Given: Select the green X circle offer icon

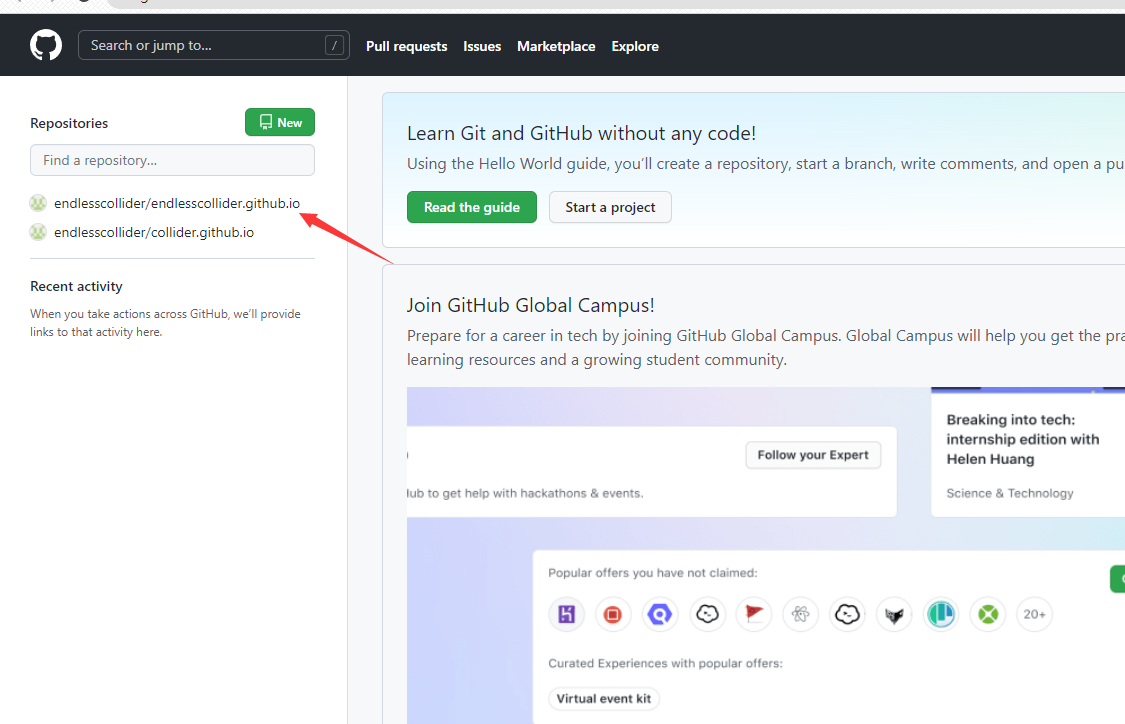Looking at the screenshot, I should click(x=988, y=614).
